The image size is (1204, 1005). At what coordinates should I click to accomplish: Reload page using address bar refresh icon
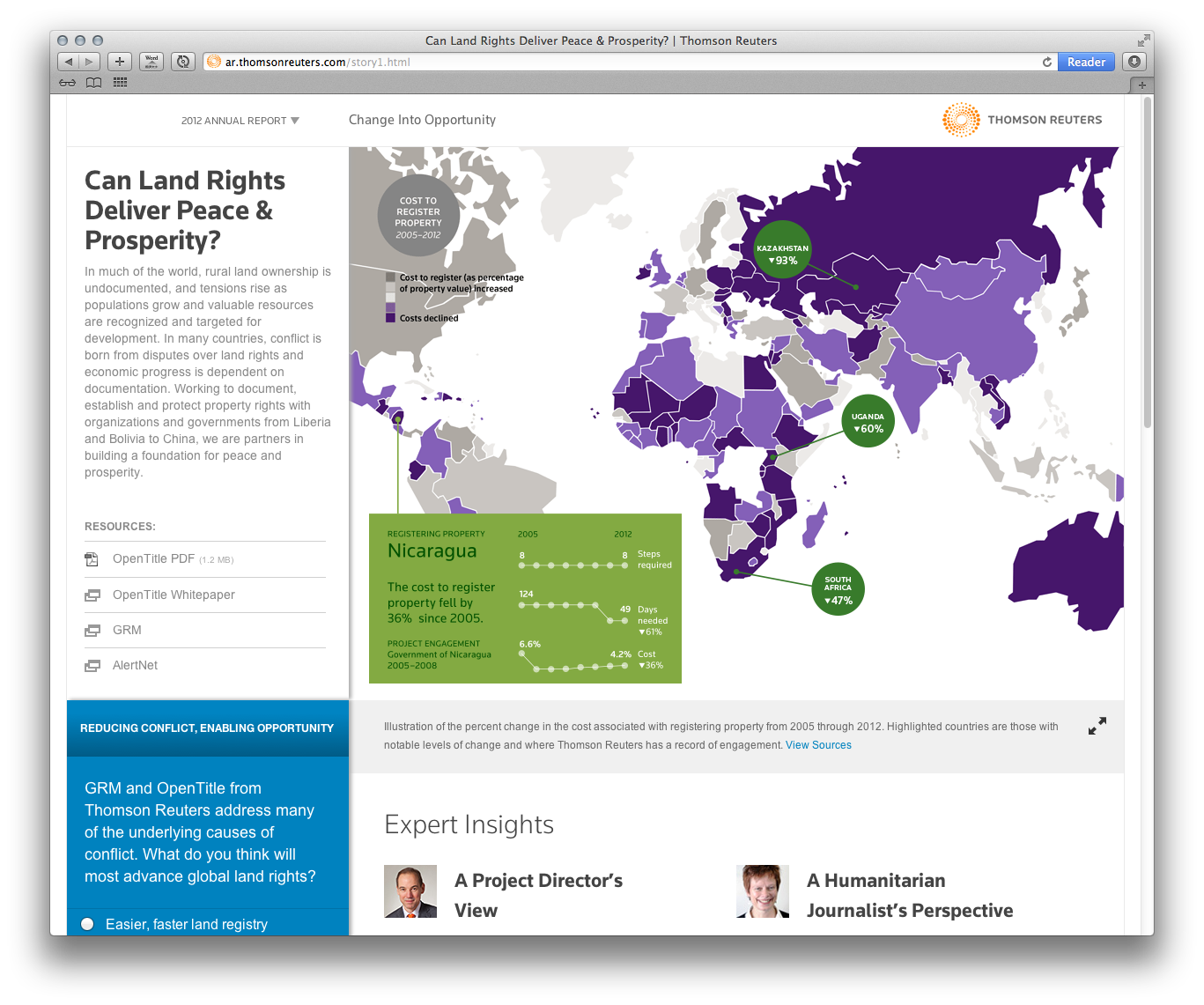pyautogui.click(x=1047, y=62)
